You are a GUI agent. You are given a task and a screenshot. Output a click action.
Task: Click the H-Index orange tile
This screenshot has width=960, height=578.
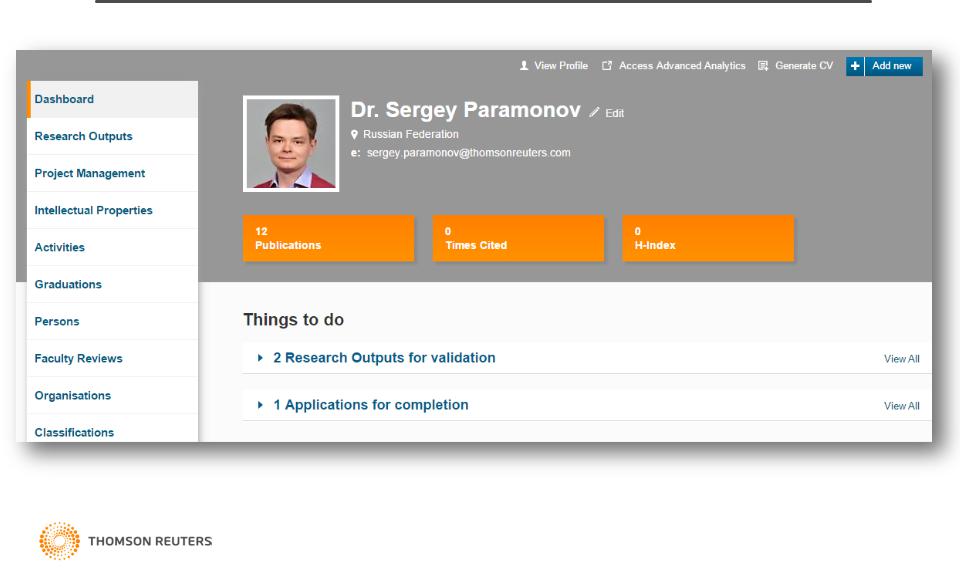(x=708, y=238)
